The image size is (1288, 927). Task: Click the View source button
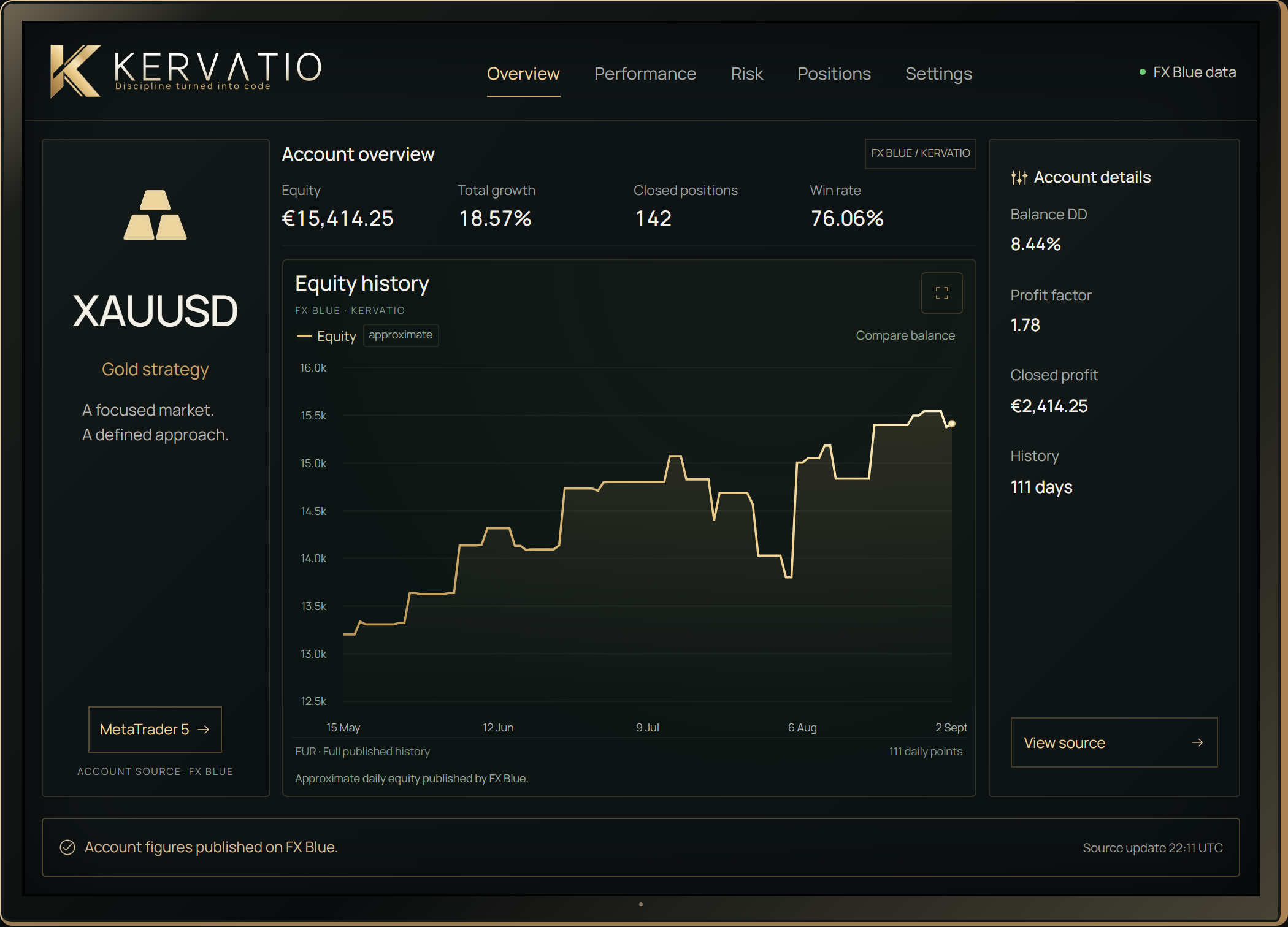[1114, 742]
